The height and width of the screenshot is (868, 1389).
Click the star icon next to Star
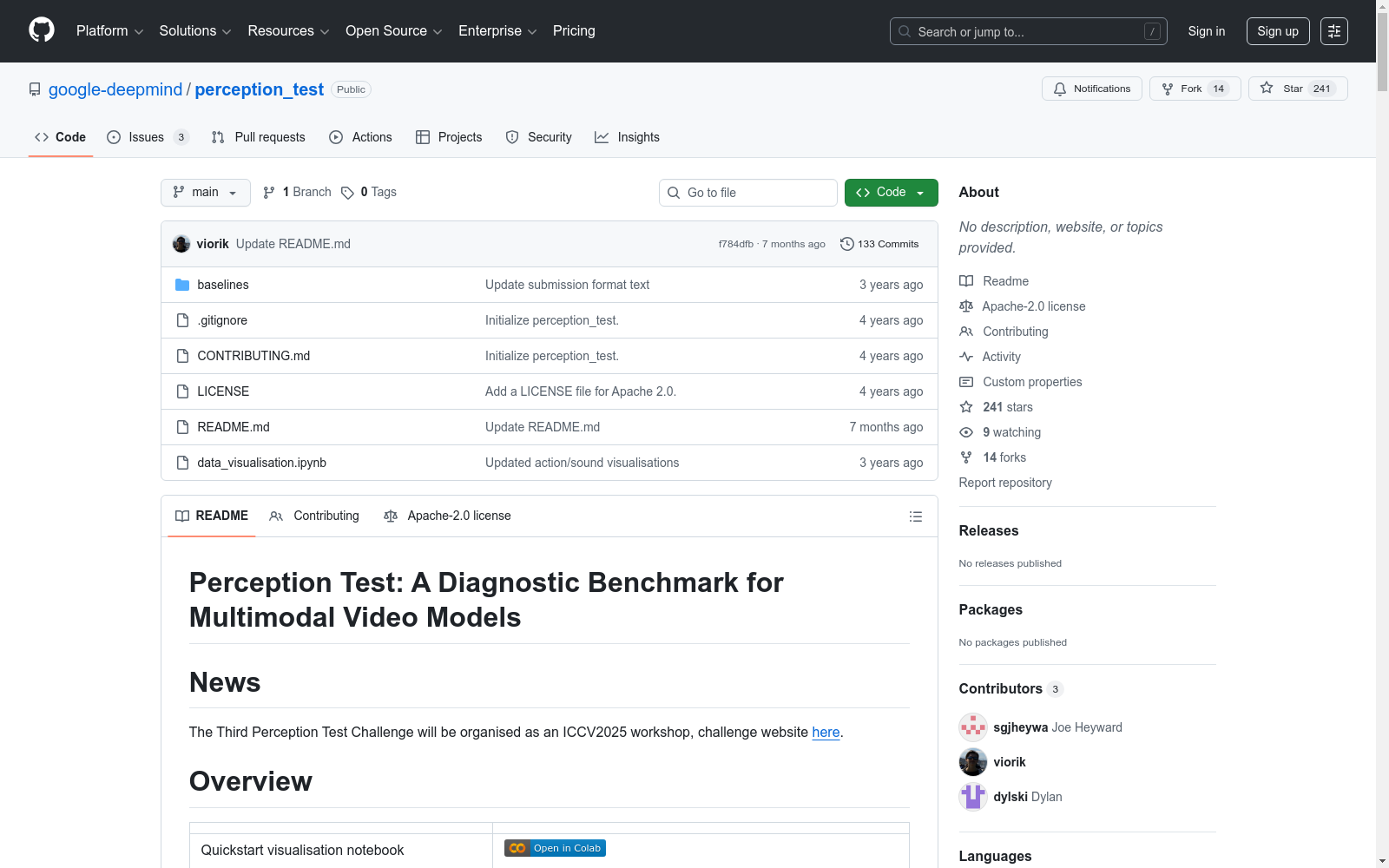(x=1267, y=89)
